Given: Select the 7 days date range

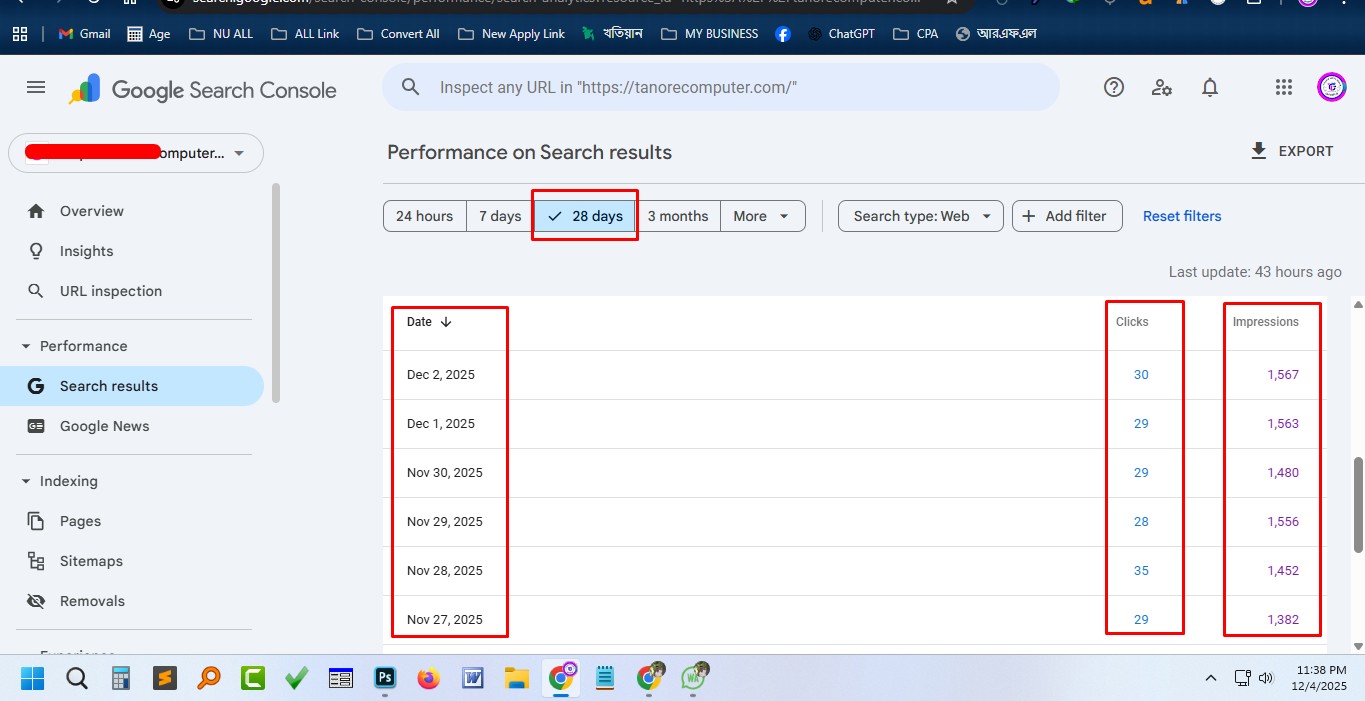Looking at the screenshot, I should coord(500,216).
